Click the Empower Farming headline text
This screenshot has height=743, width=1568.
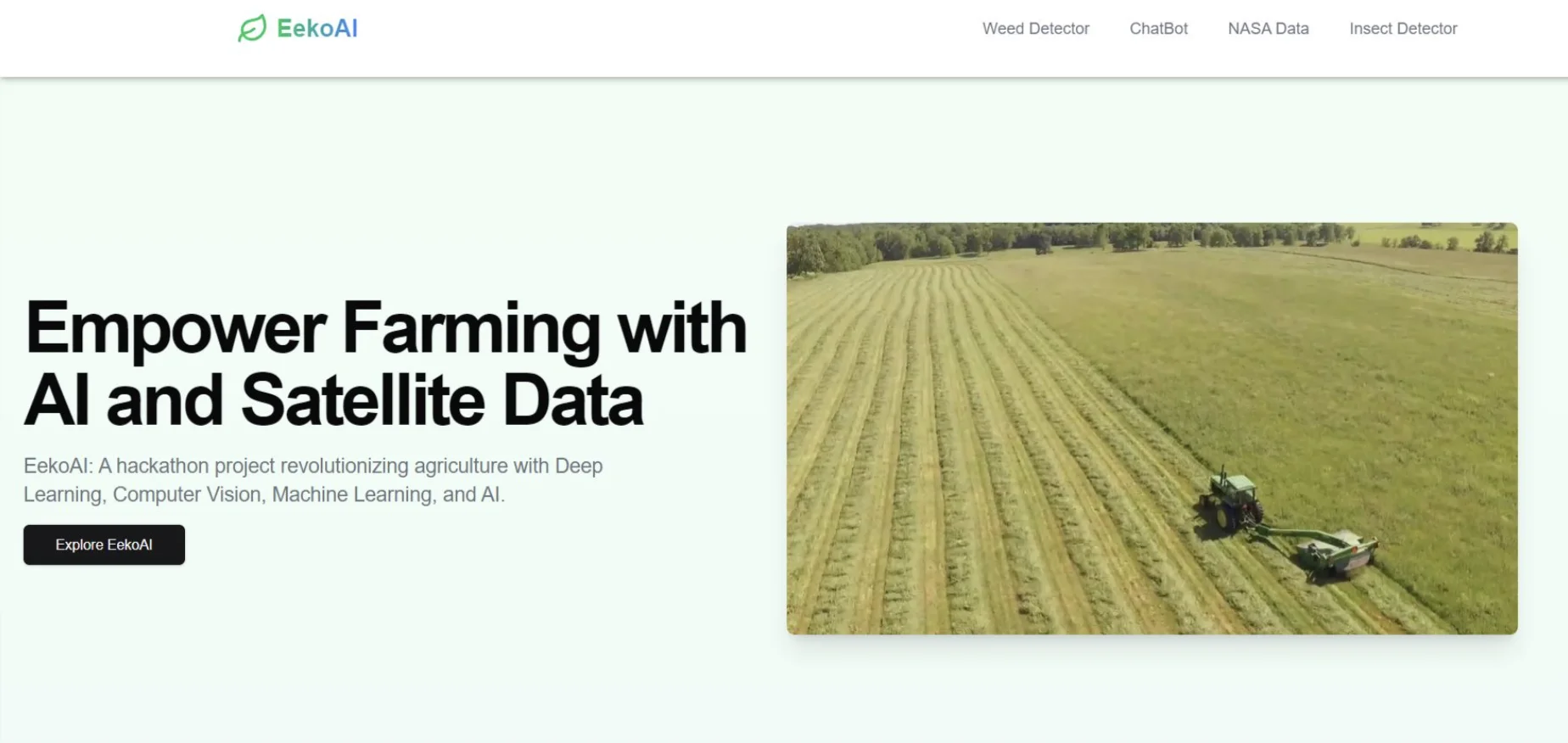(385, 363)
